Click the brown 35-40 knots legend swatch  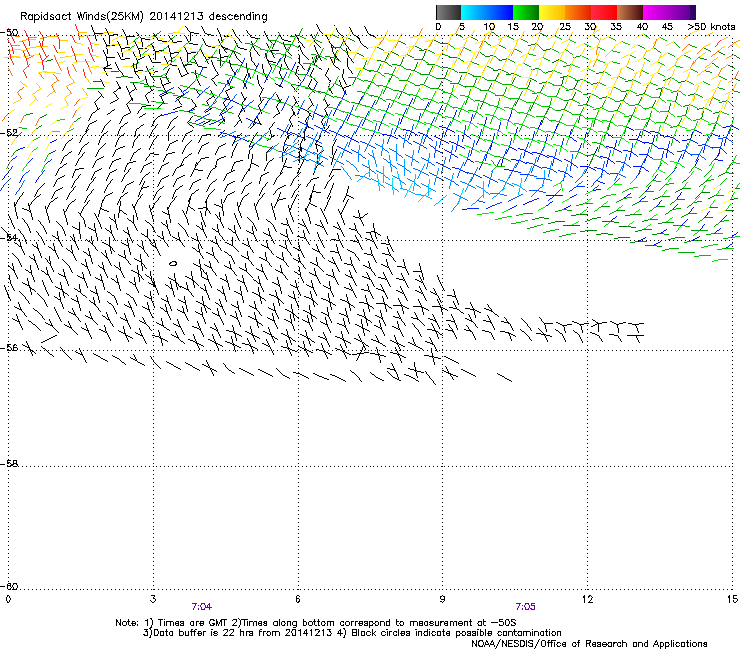(630, 12)
